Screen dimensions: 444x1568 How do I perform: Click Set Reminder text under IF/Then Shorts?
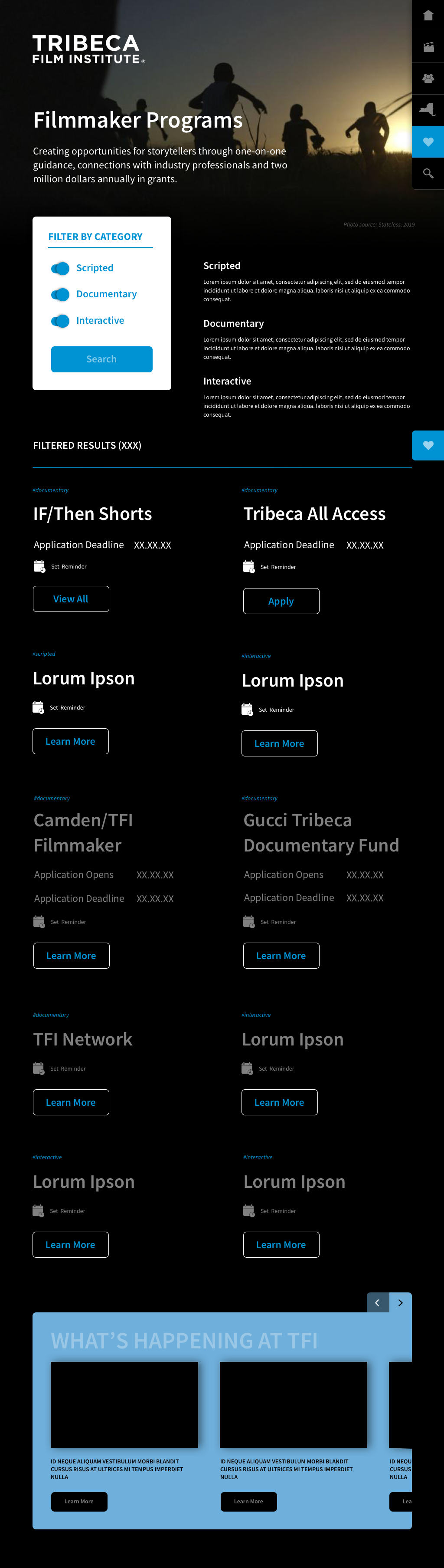(69, 567)
